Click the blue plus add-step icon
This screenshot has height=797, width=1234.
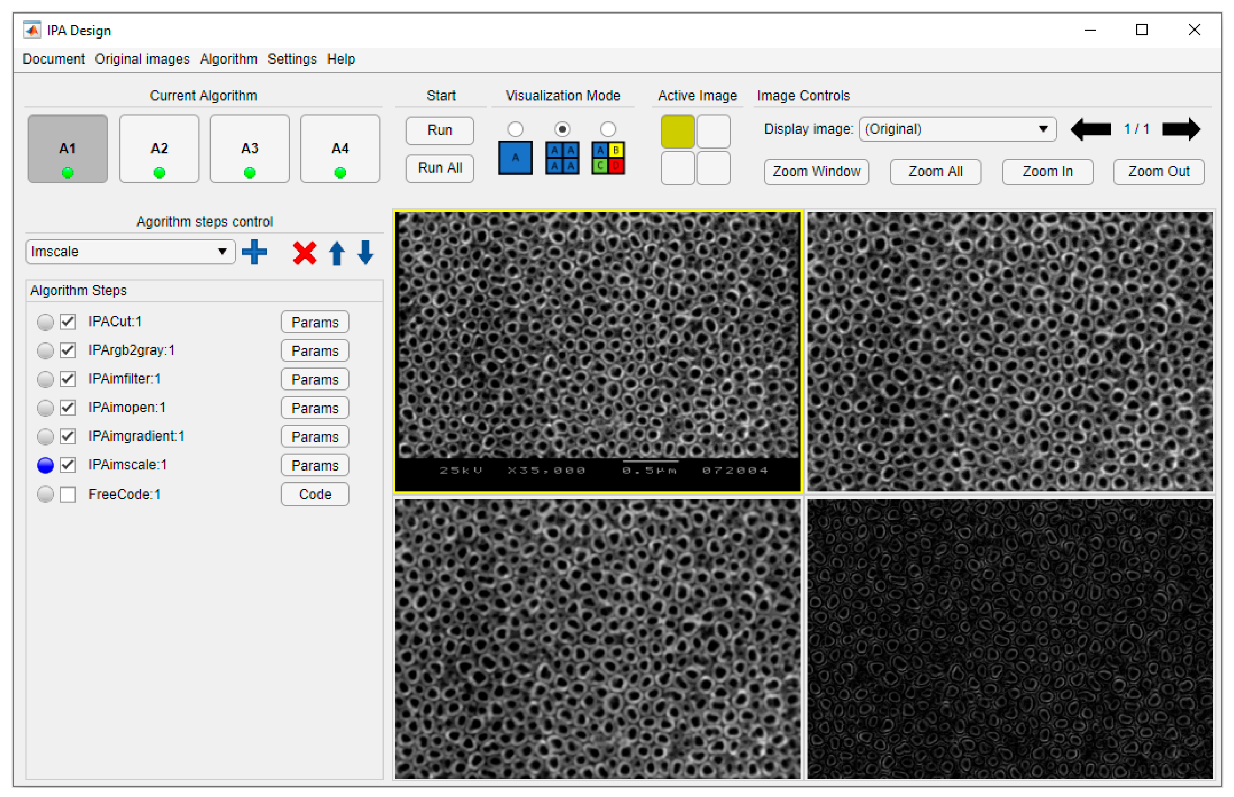click(x=255, y=252)
